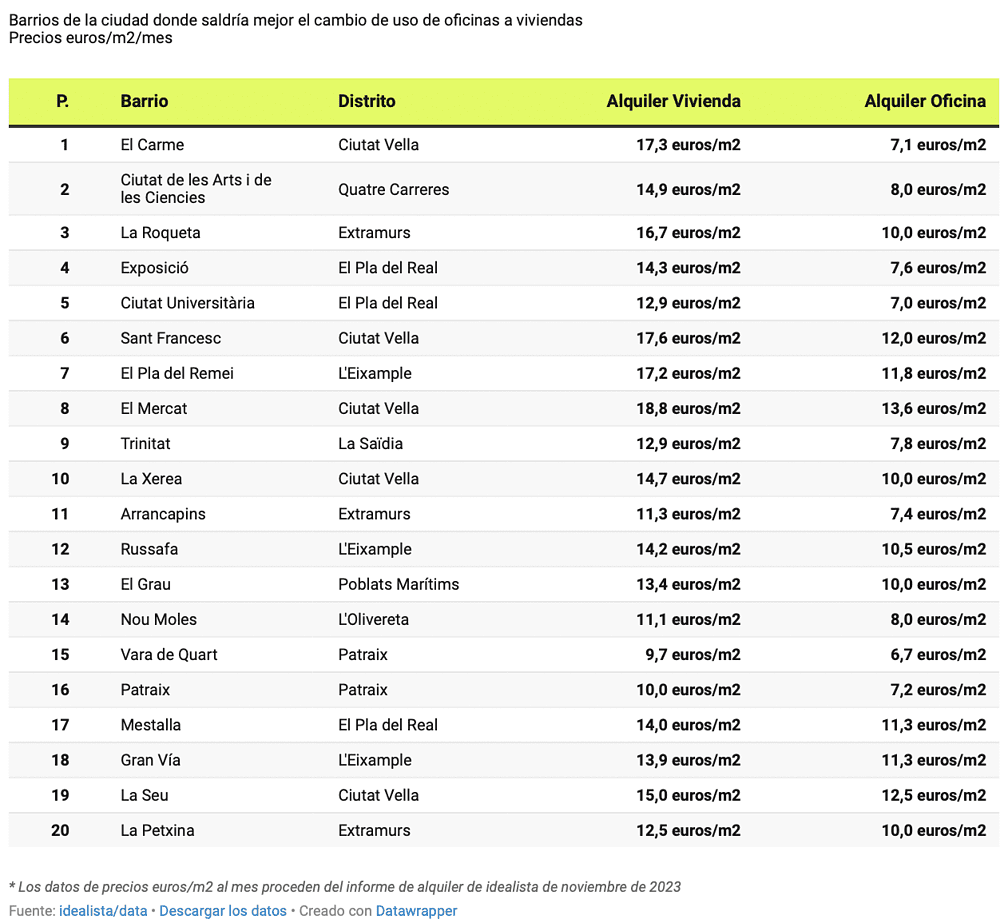Viewport: 1008px width, 919px height.
Task: Select the La Petxina neighborhood cell
Action: coord(157,830)
